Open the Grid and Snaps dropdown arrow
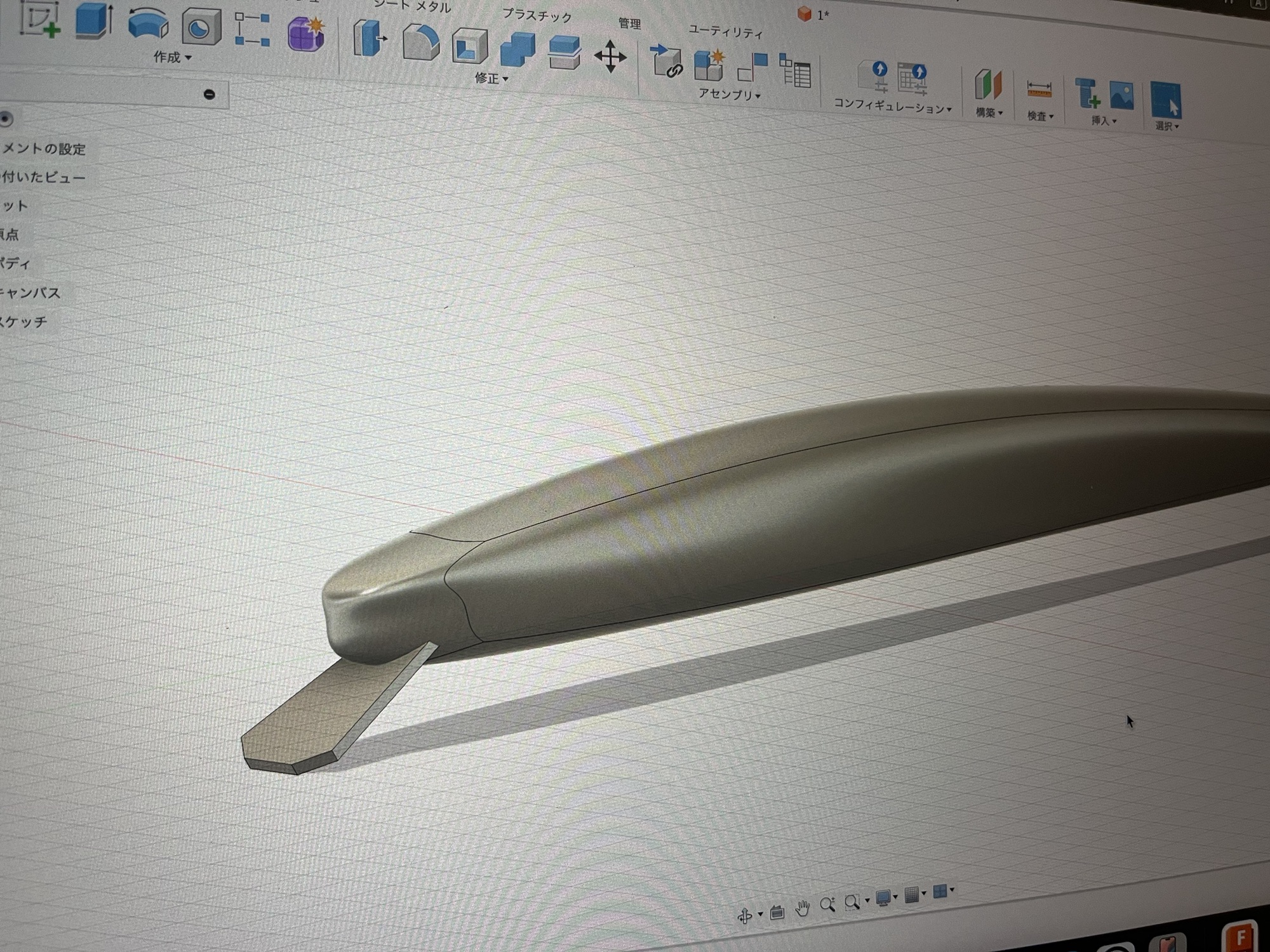 point(924,893)
